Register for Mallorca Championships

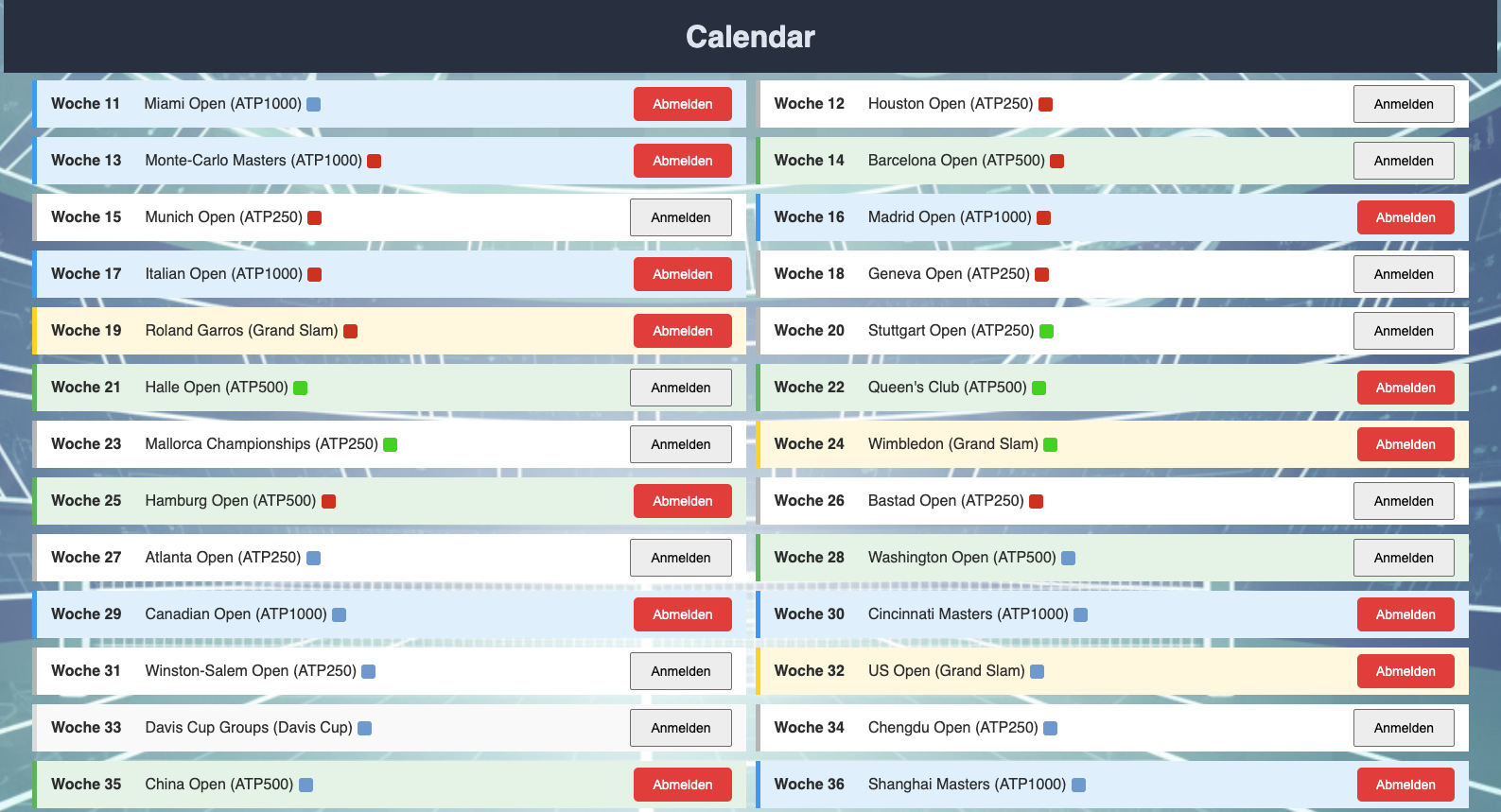pyautogui.click(x=681, y=444)
